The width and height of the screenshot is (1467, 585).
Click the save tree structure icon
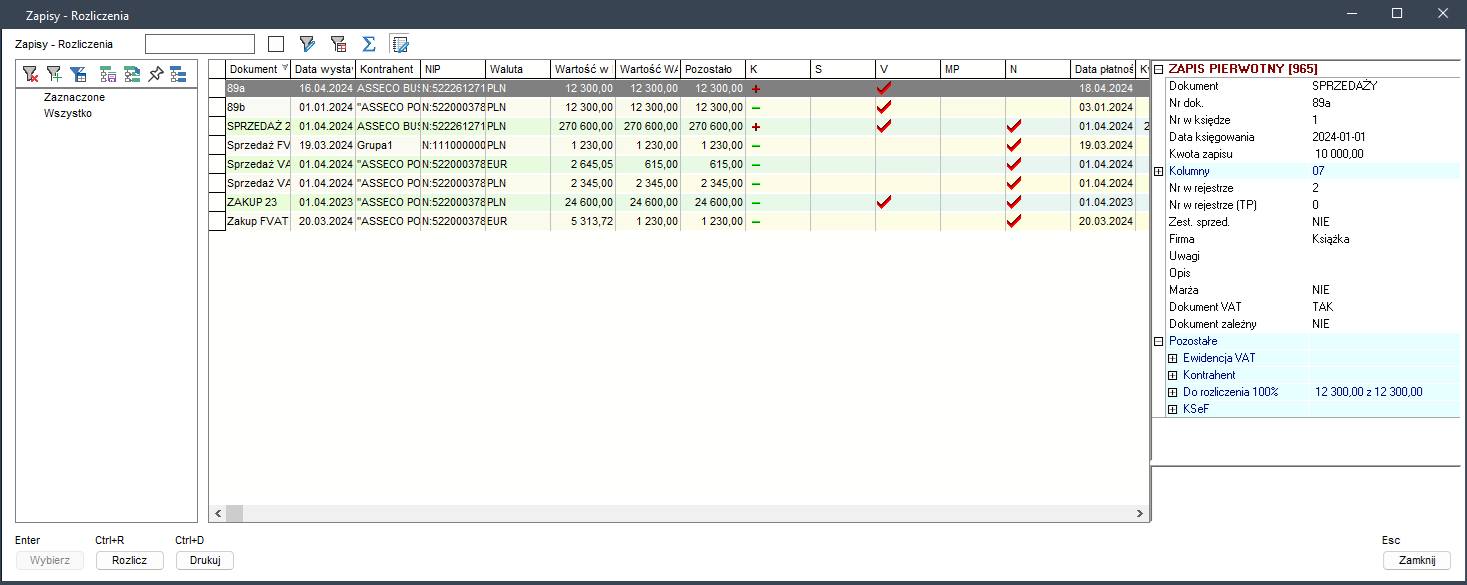107,74
